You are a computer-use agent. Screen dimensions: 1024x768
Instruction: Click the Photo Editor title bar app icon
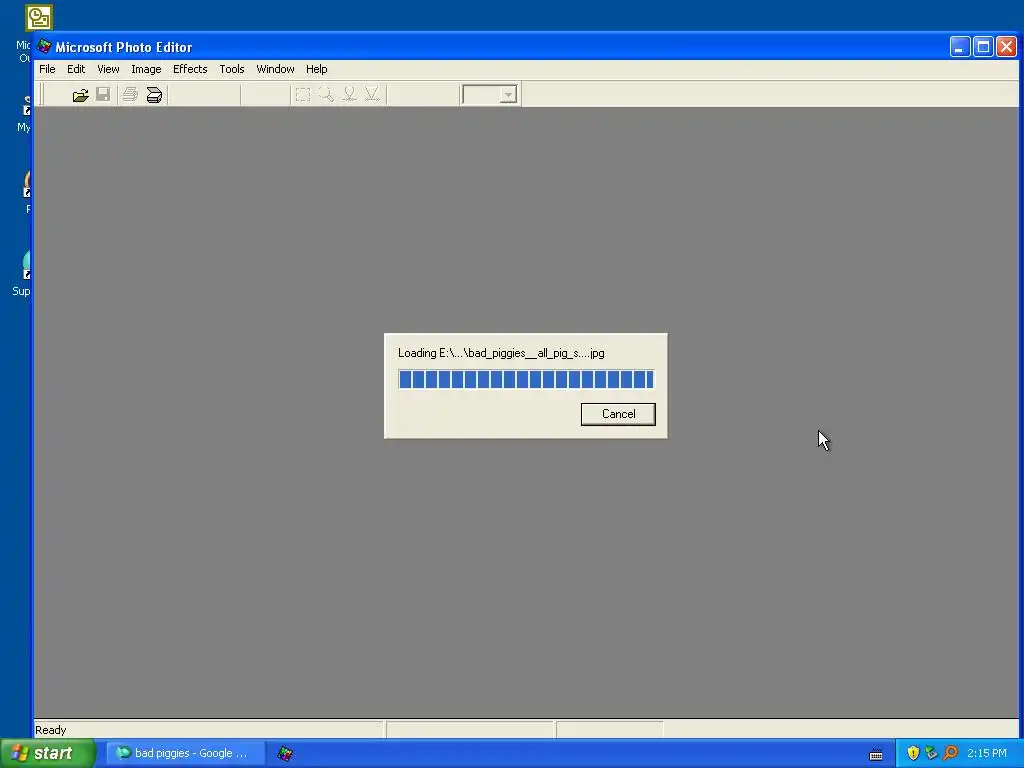point(44,46)
